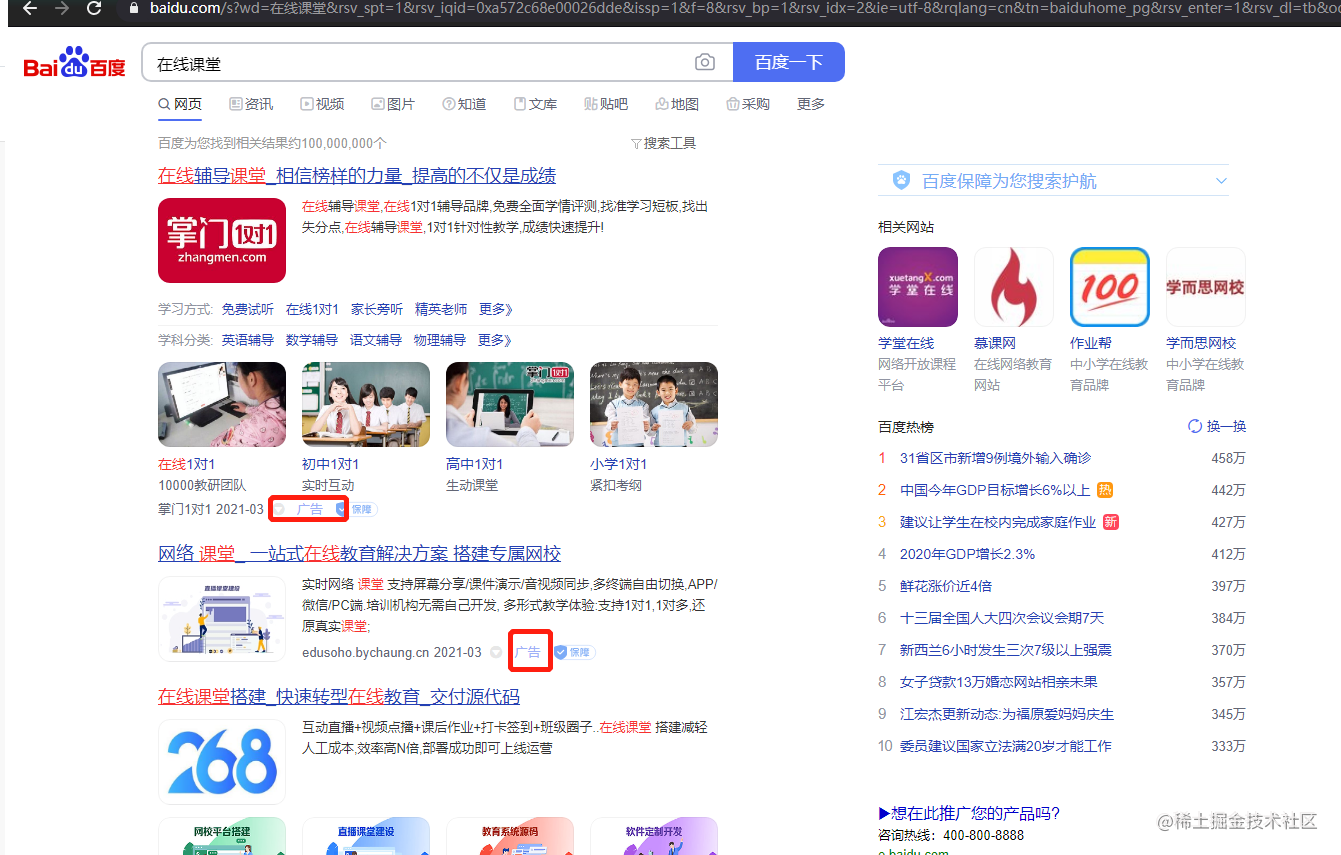1341x855 pixels.
Task: Open 作业帮 100 site icon
Action: (1110, 287)
